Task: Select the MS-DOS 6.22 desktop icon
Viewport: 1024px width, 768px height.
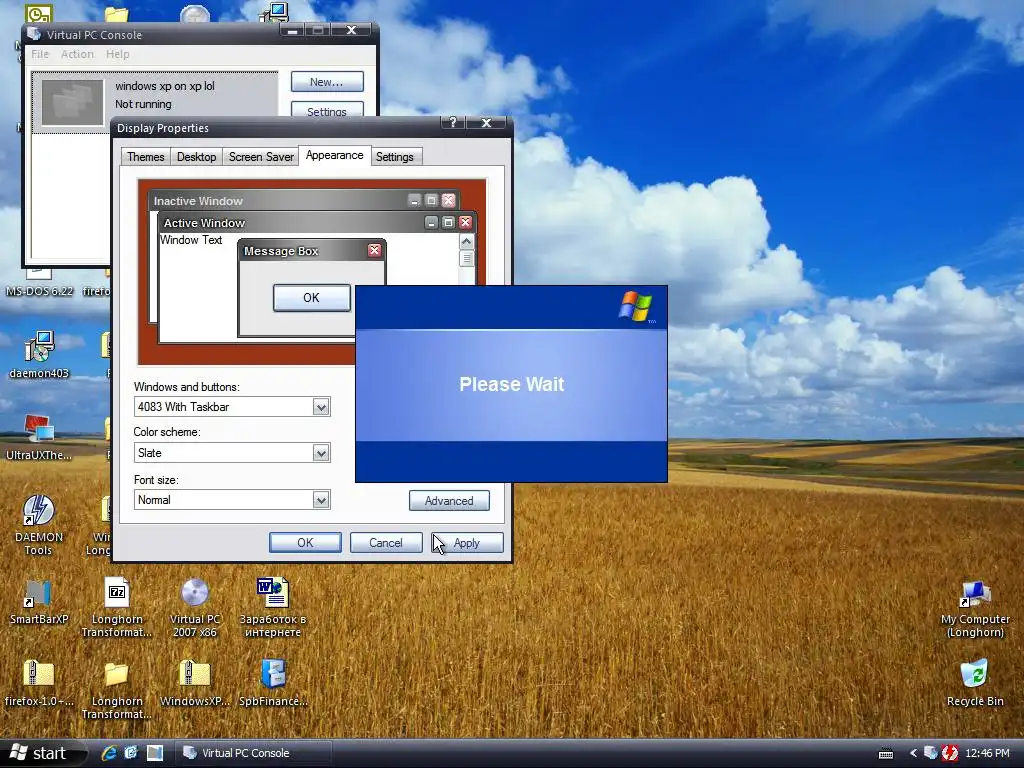Action: coord(39,283)
